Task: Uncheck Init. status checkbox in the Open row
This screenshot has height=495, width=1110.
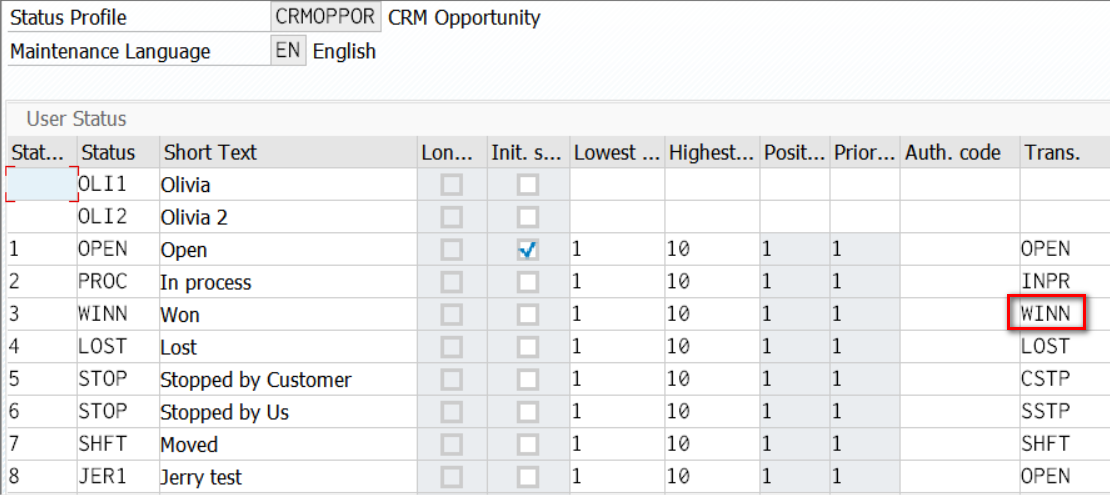Action: tap(527, 249)
